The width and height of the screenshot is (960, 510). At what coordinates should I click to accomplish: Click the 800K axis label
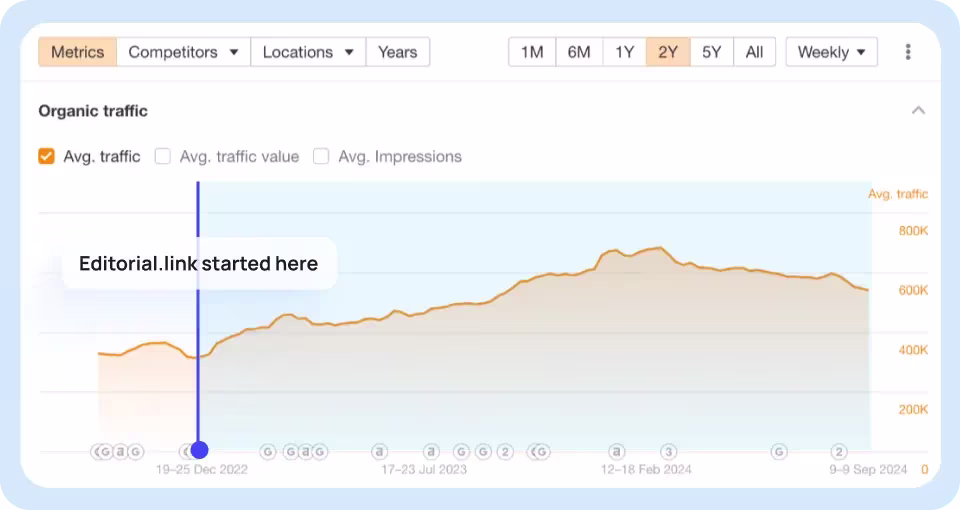click(x=913, y=231)
